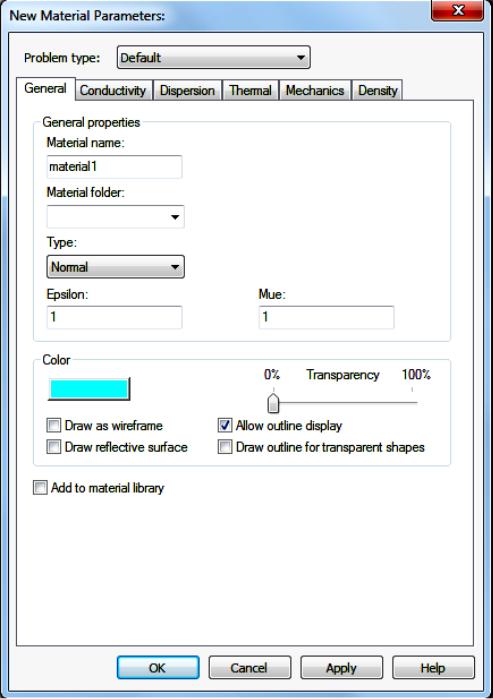Close the New Material Parameters dialog
This screenshot has width=493, height=699.
click(457, 10)
